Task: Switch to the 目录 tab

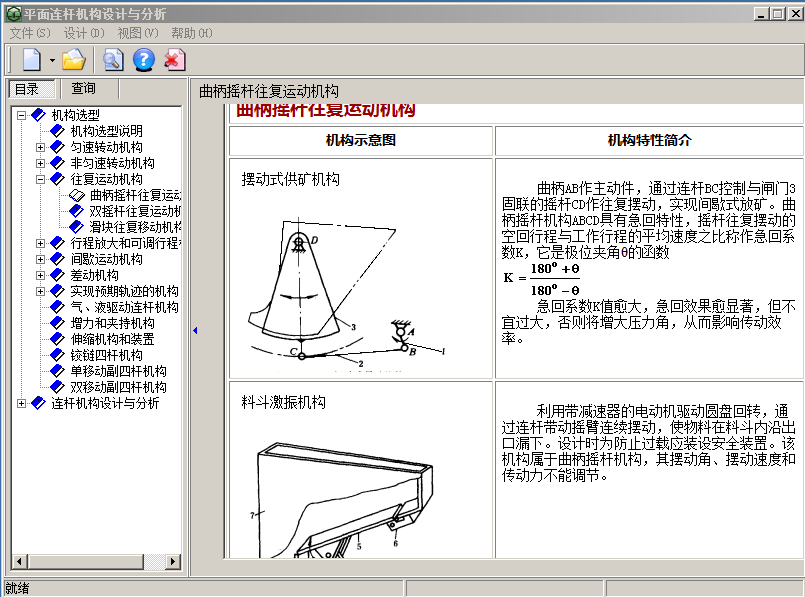Action: coord(27,89)
